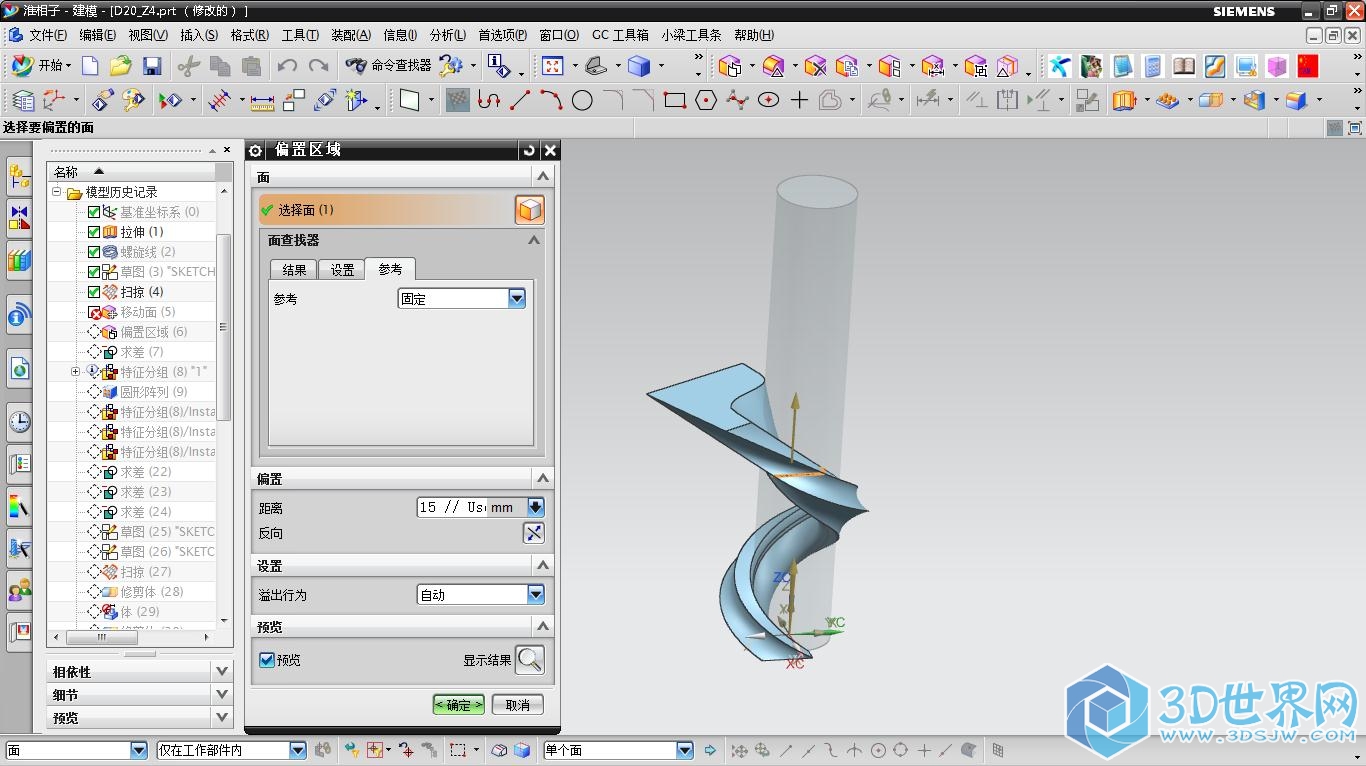This screenshot has width=1366, height=766.
Task: Click the dialog settings gear icon
Action: tap(256, 150)
